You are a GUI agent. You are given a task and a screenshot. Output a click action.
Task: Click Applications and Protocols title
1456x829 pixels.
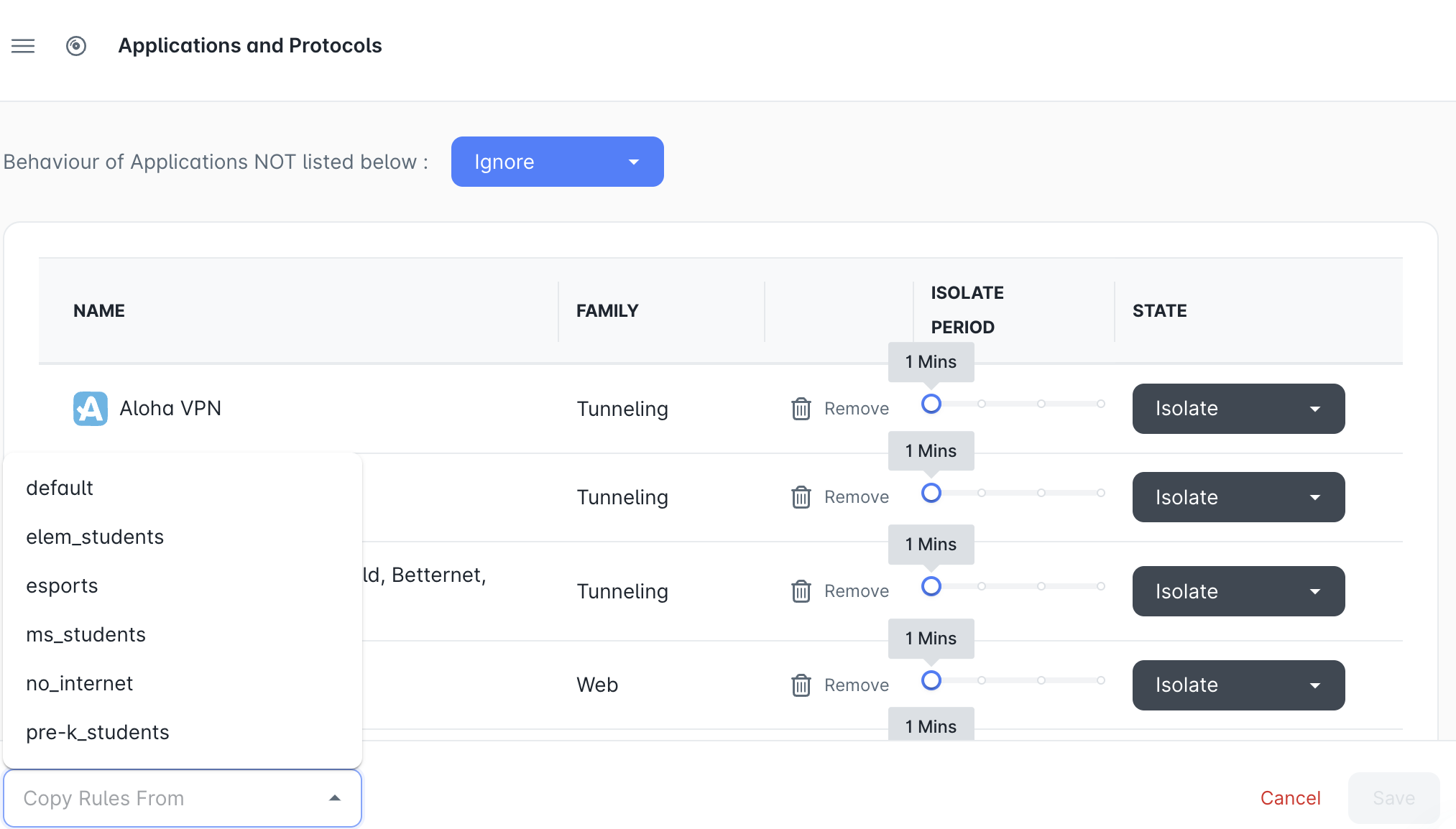pos(250,46)
